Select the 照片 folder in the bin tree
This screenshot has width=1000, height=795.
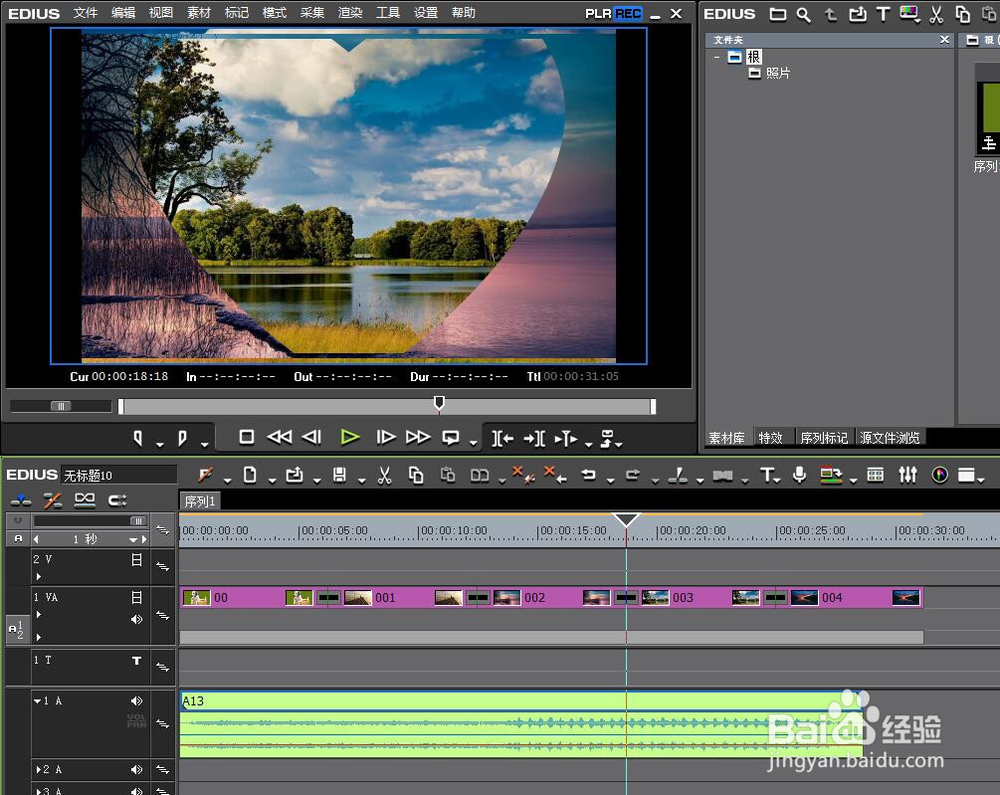pyautogui.click(x=777, y=73)
